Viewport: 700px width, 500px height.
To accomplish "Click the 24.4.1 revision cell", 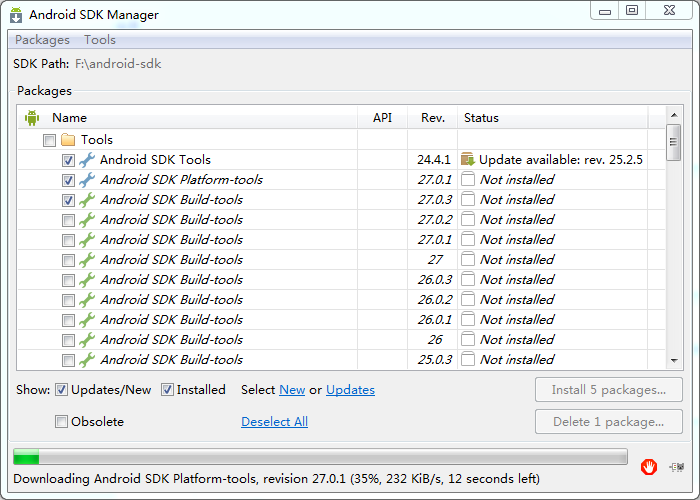I will [433, 160].
